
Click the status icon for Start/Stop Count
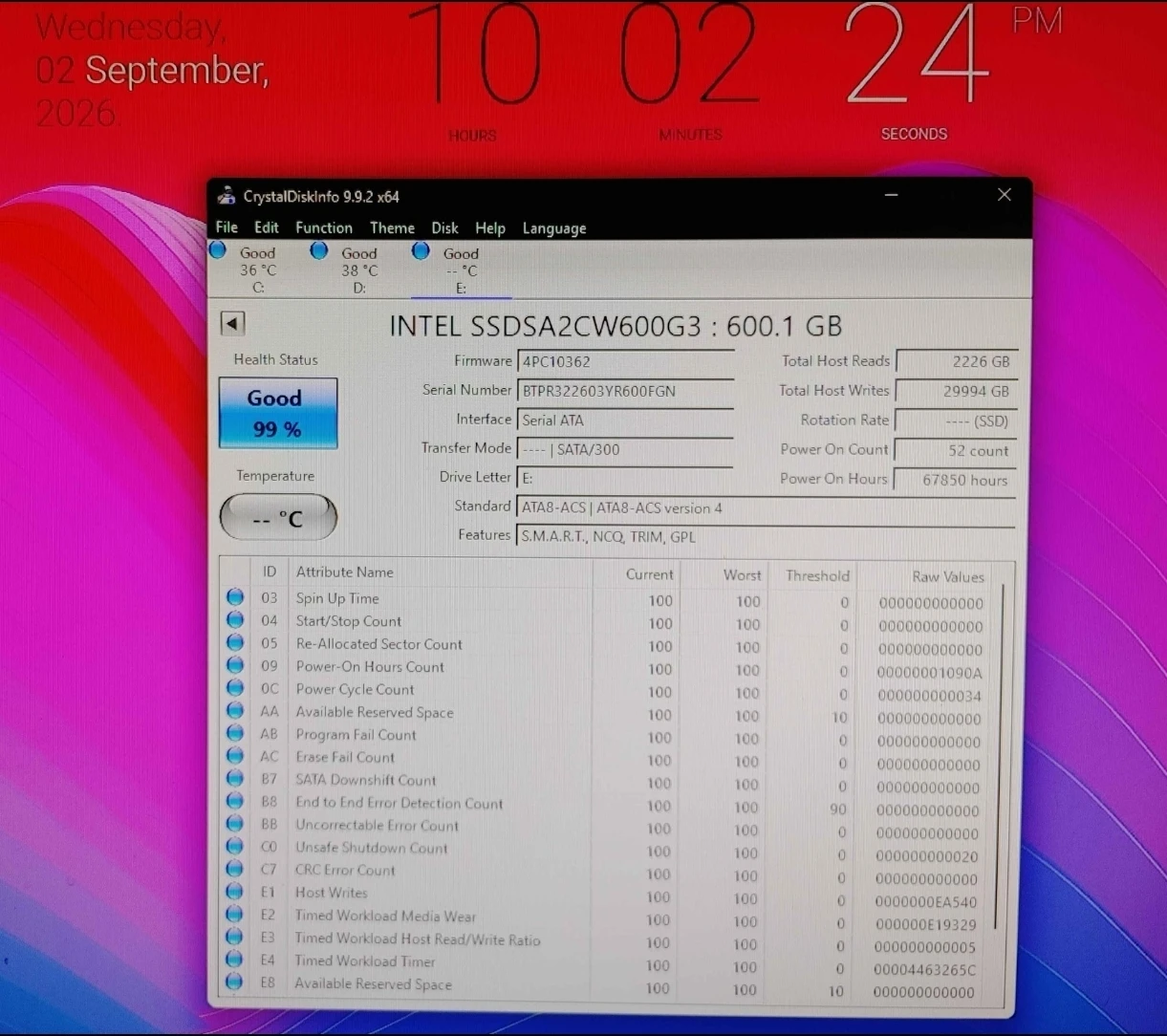point(235,620)
